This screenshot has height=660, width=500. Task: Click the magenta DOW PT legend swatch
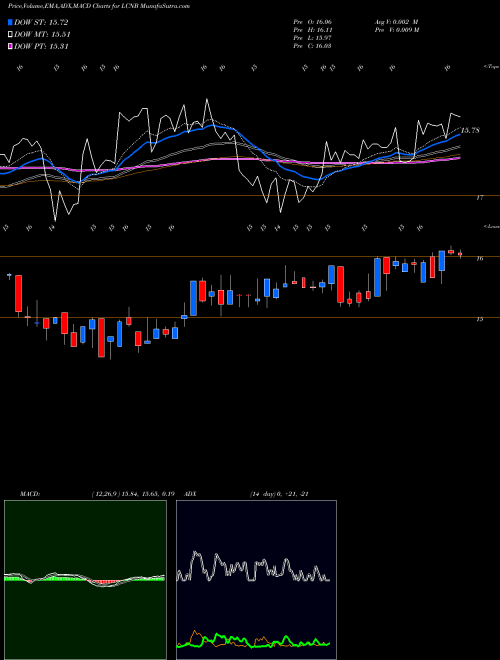click(x=10, y=46)
